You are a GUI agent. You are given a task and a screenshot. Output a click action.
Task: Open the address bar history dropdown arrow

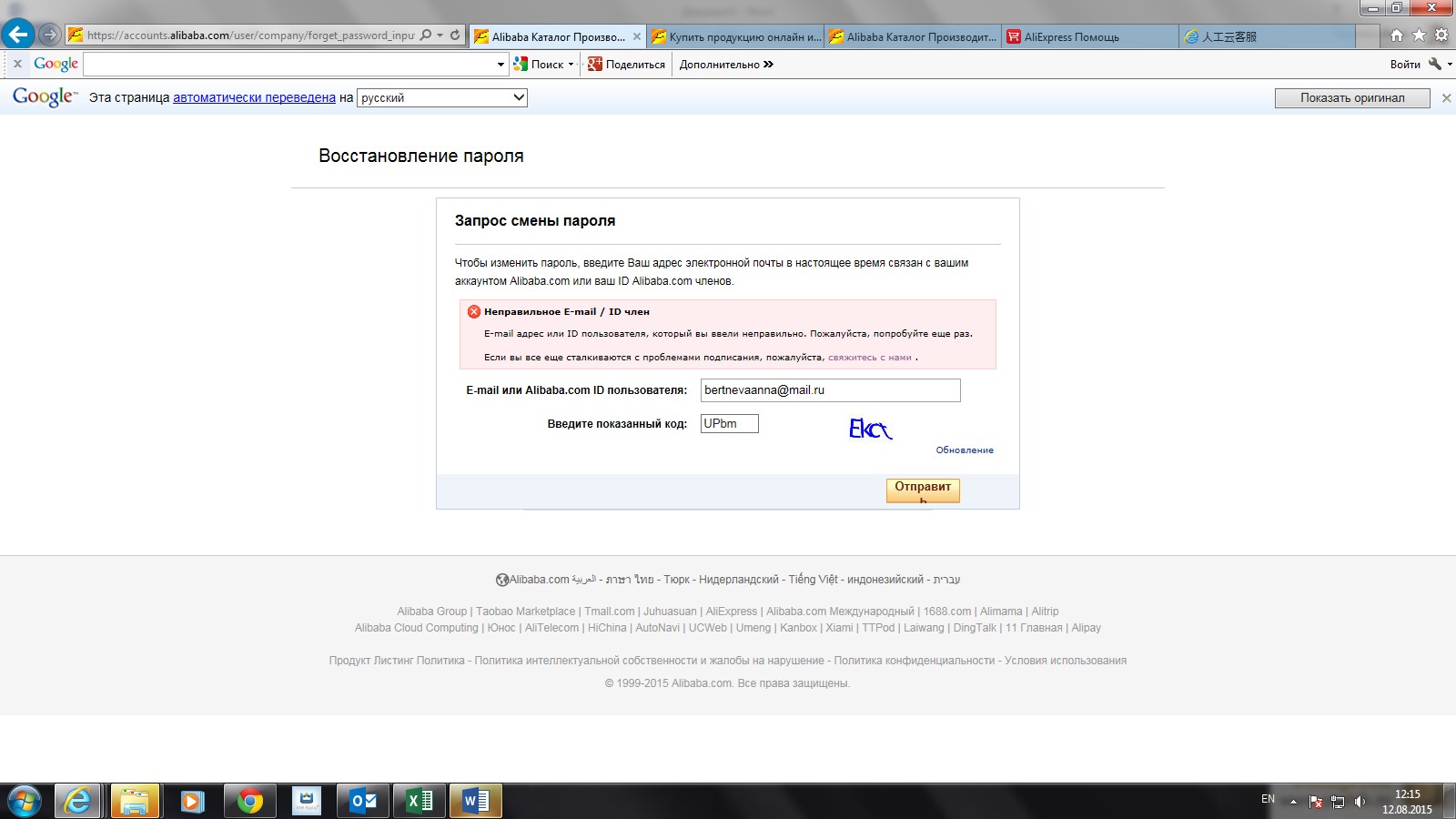[x=440, y=35]
